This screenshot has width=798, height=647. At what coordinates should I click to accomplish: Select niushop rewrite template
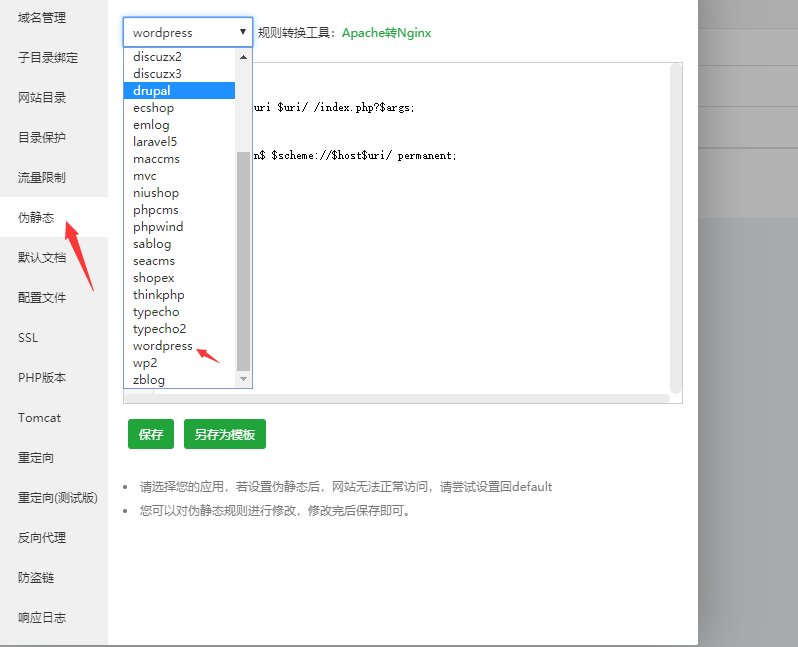coord(180,193)
